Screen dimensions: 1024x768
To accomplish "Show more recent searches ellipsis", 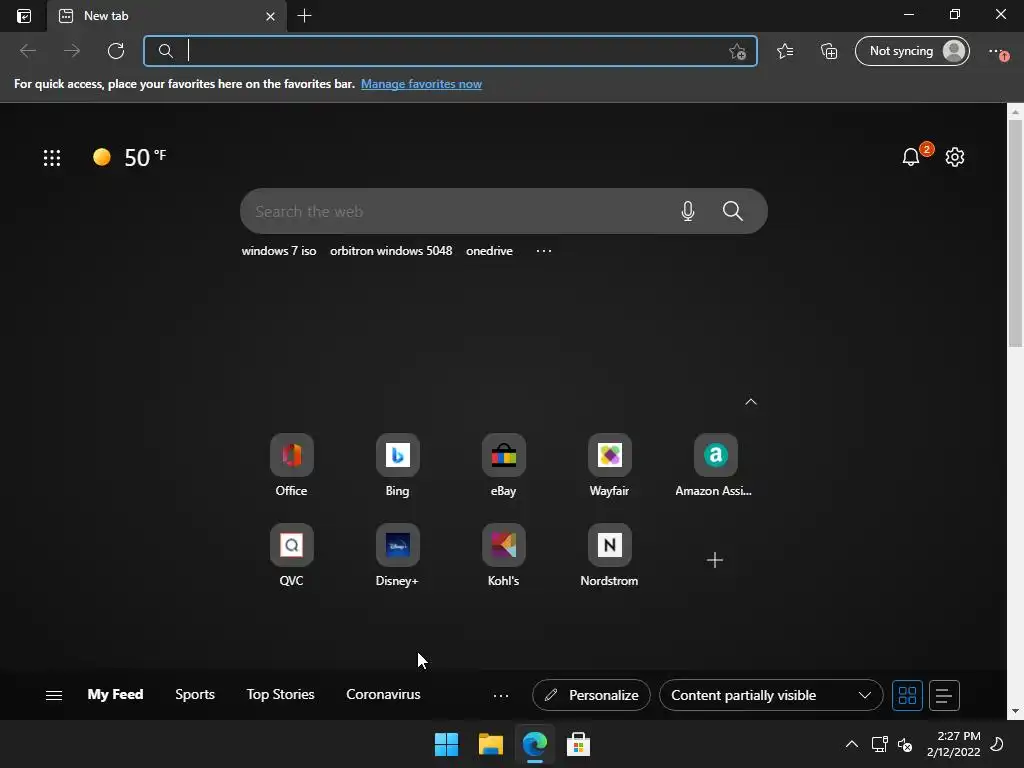I will pos(544,251).
